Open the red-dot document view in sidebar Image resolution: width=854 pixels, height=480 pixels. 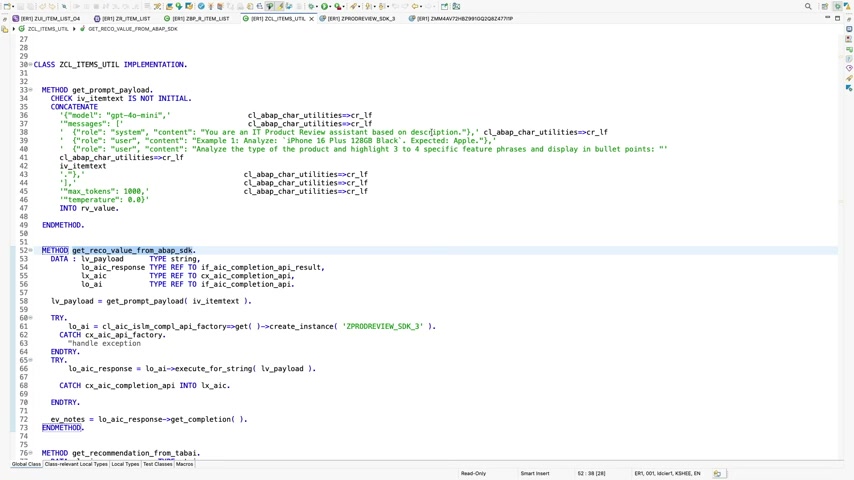pos(849,39)
